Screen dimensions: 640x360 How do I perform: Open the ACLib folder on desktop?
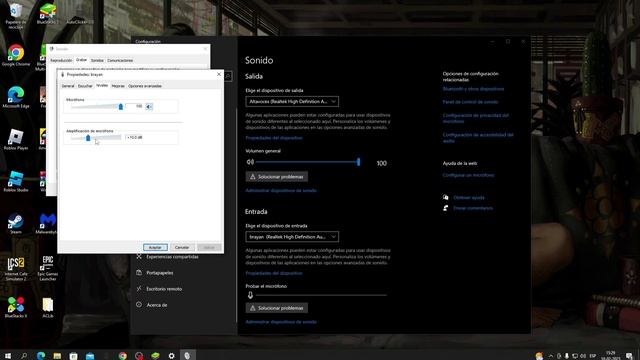48,307
